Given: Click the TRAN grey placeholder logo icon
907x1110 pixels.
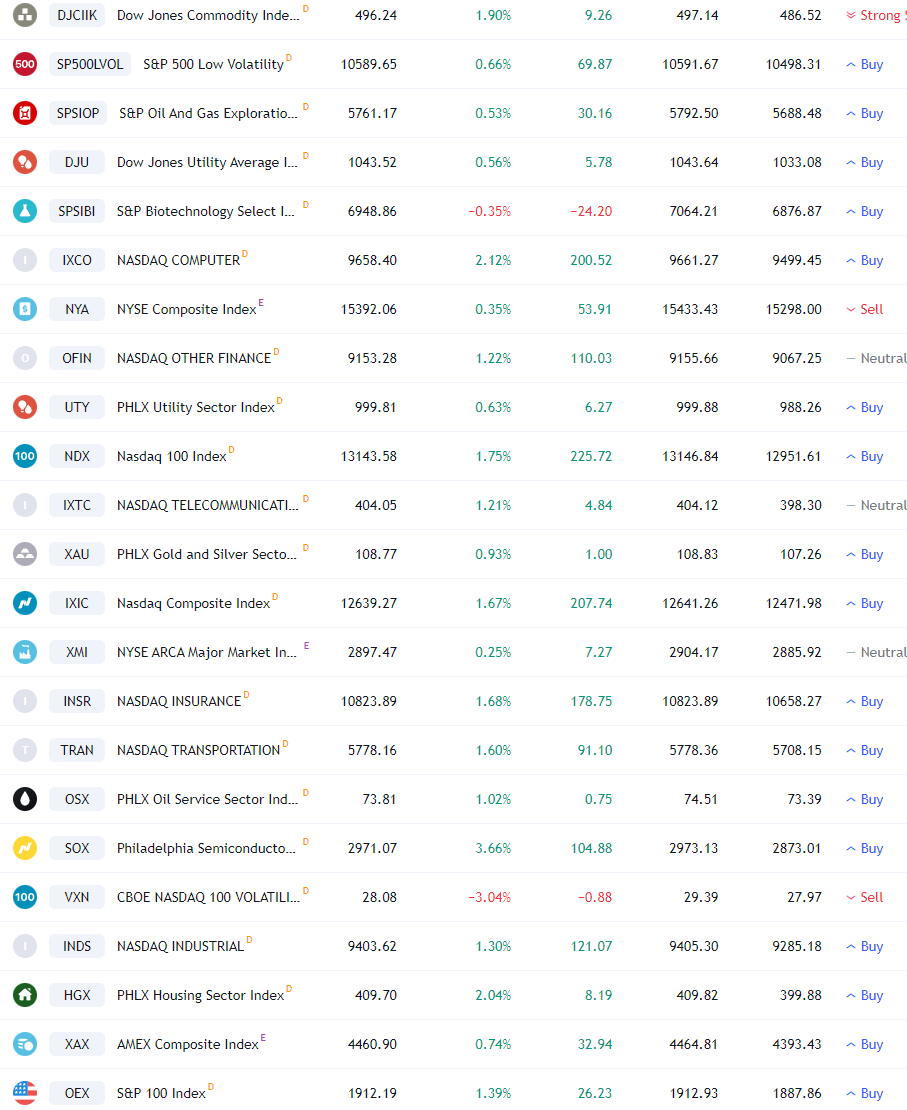Looking at the screenshot, I should tap(25, 750).
